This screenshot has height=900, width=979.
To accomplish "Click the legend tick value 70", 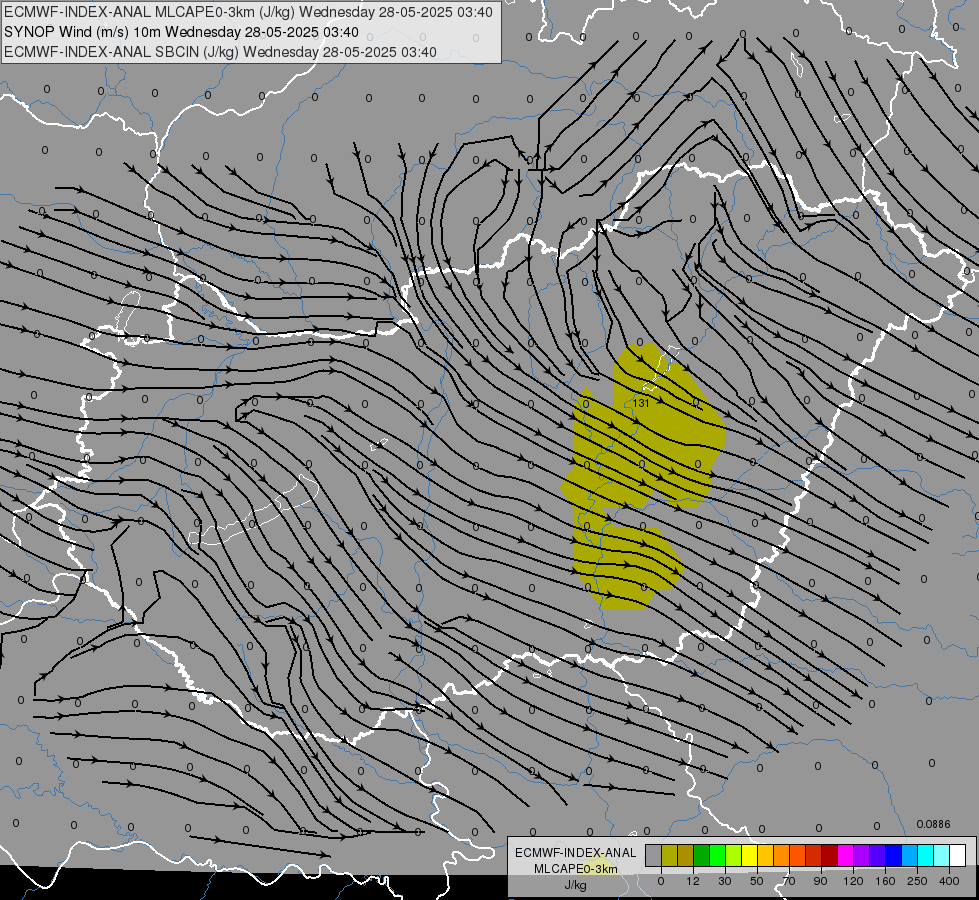I will tap(789, 881).
